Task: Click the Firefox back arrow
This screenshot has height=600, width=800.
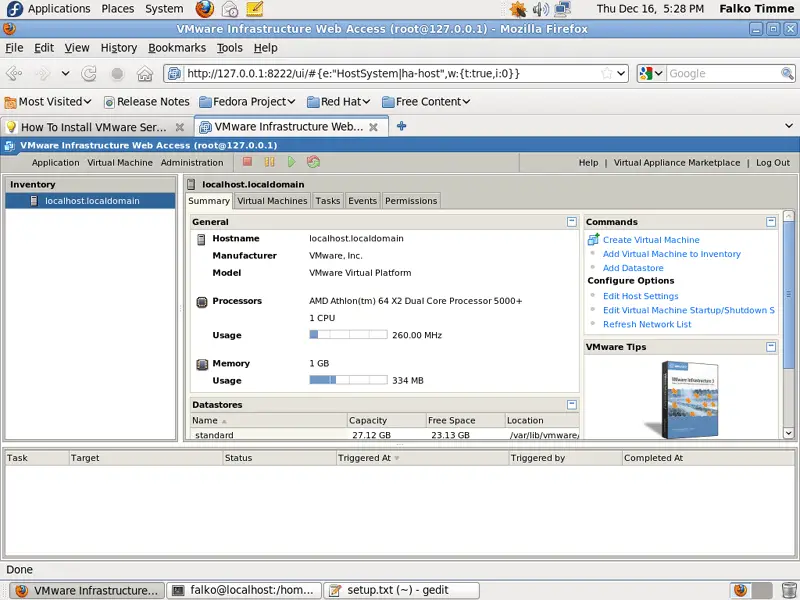Action: click(14, 73)
